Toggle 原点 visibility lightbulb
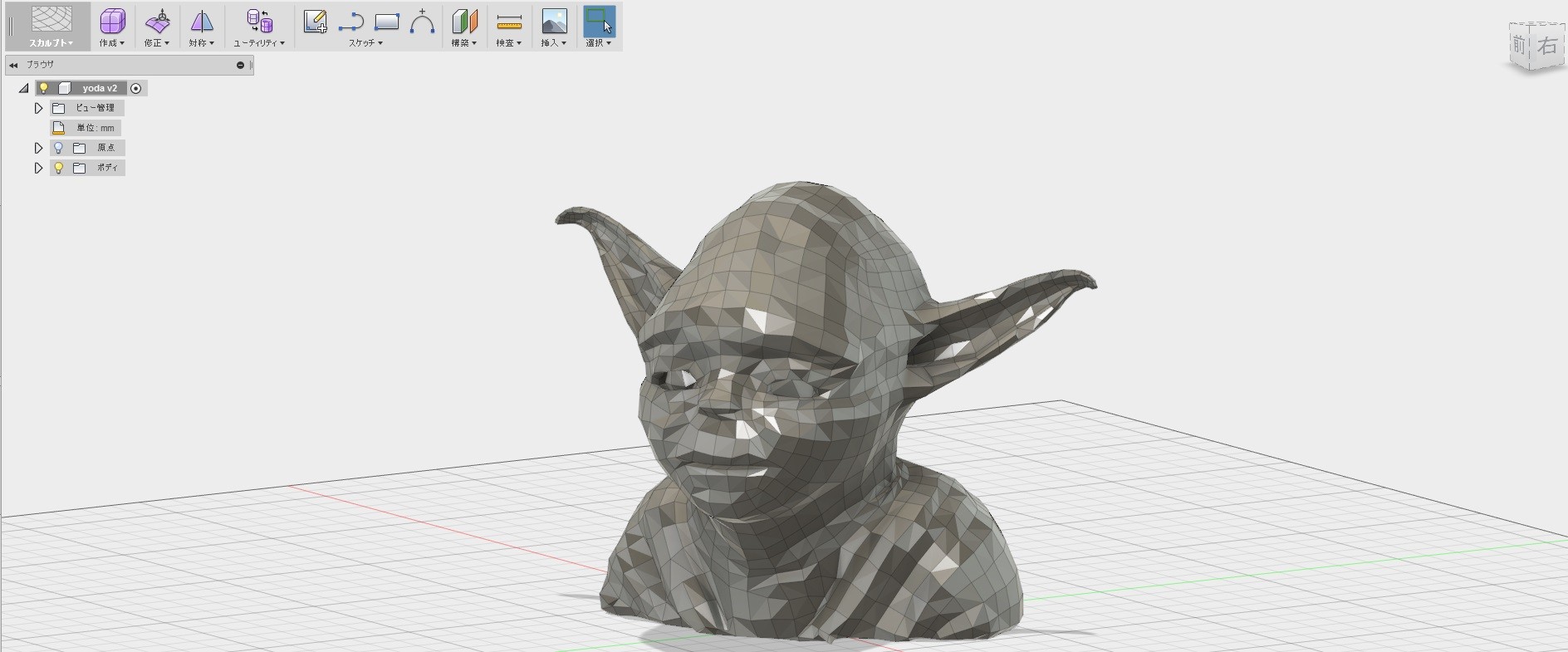 (x=58, y=148)
